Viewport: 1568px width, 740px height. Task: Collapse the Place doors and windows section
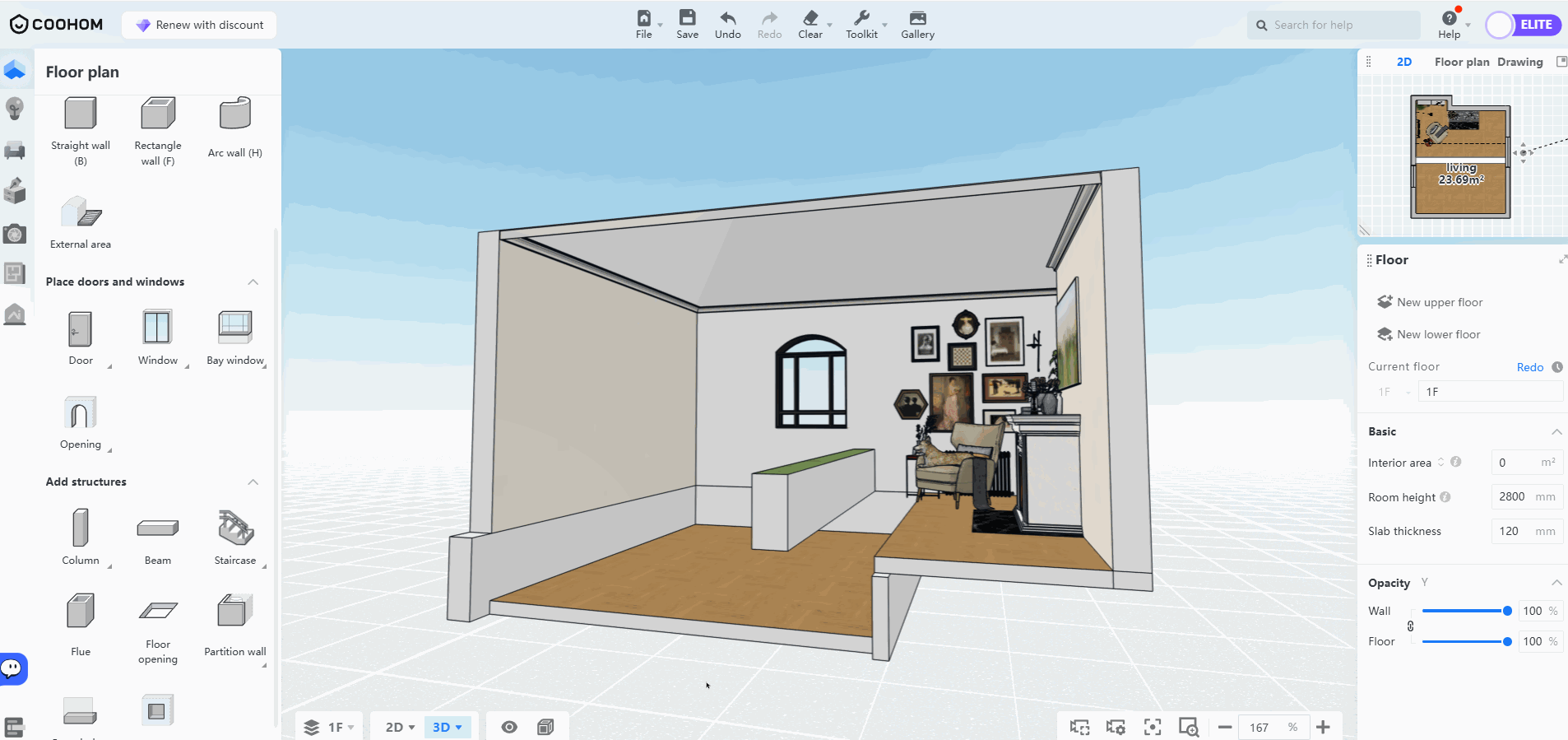[253, 282]
